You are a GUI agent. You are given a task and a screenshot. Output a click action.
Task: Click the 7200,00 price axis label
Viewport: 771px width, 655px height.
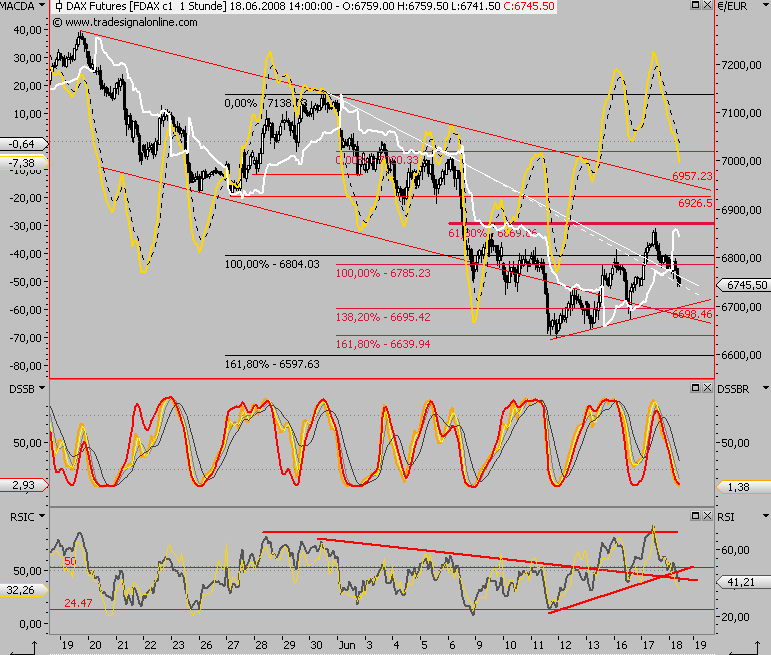[x=741, y=65]
